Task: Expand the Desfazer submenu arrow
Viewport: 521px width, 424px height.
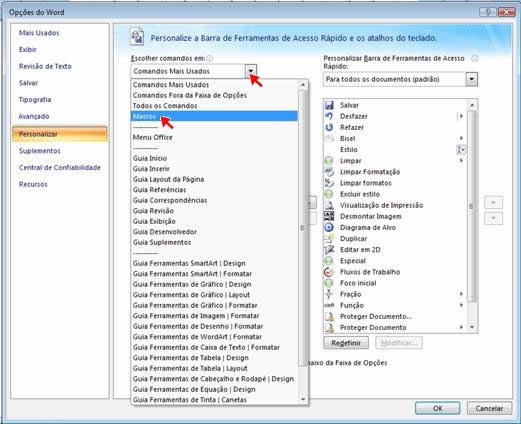Action: [461, 116]
